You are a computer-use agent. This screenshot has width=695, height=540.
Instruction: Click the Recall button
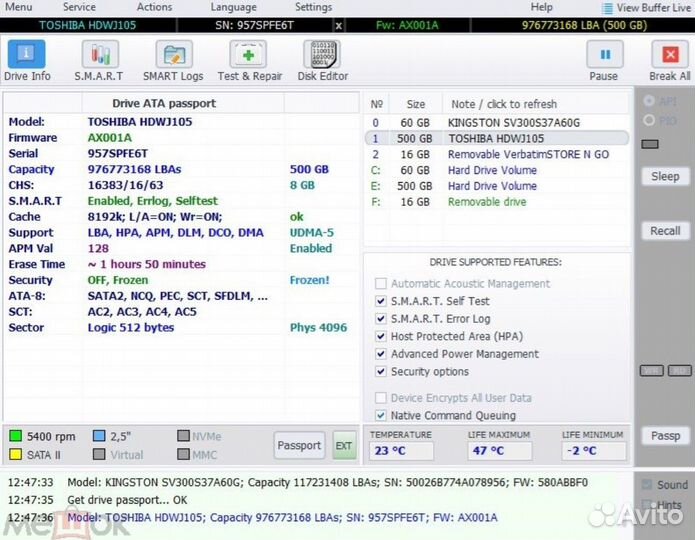[x=665, y=231]
